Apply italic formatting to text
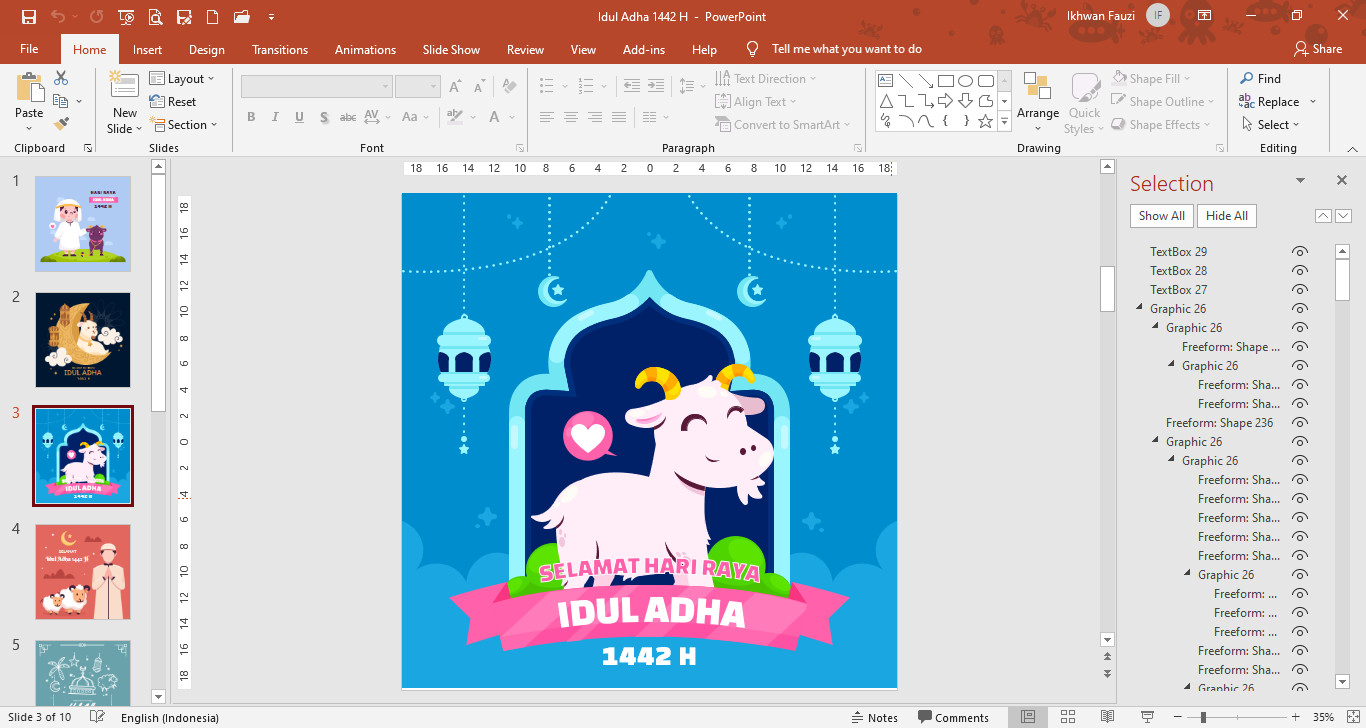 tap(275, 117)
